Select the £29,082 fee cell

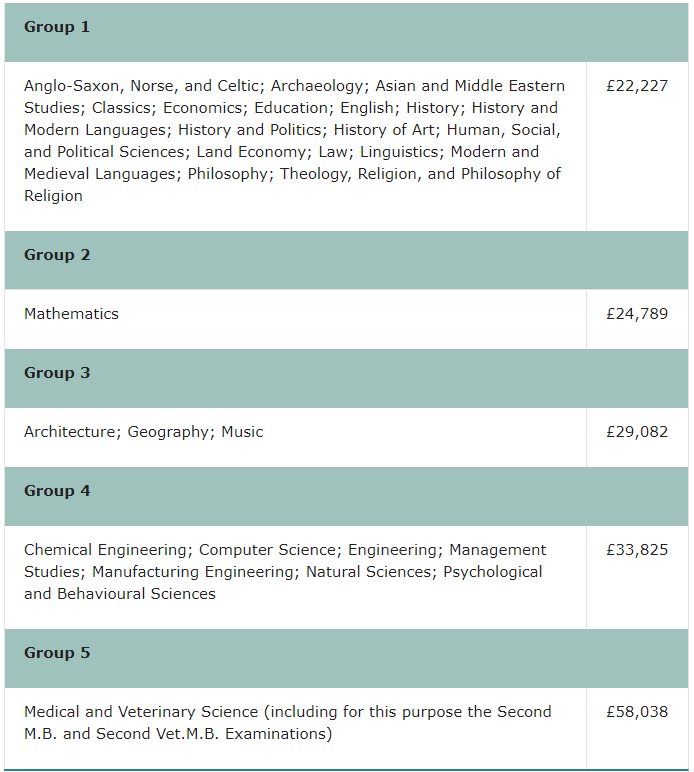pyautogui.click(x=637, y=432)
